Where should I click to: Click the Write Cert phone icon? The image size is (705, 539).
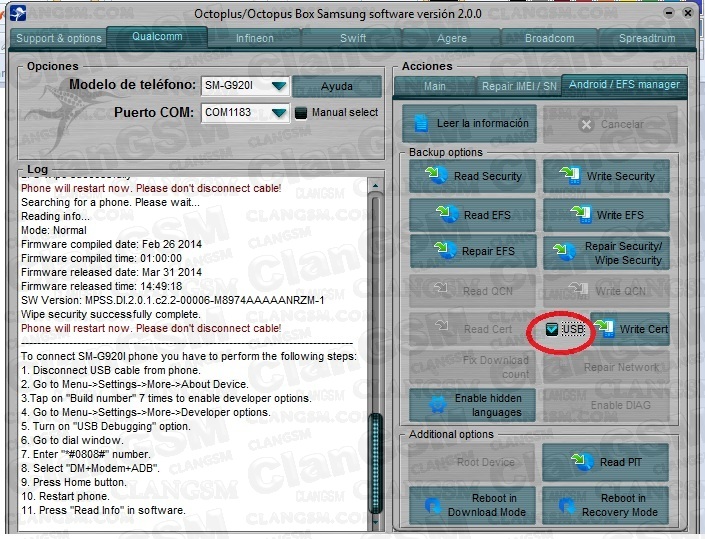(x=604, y=329)
